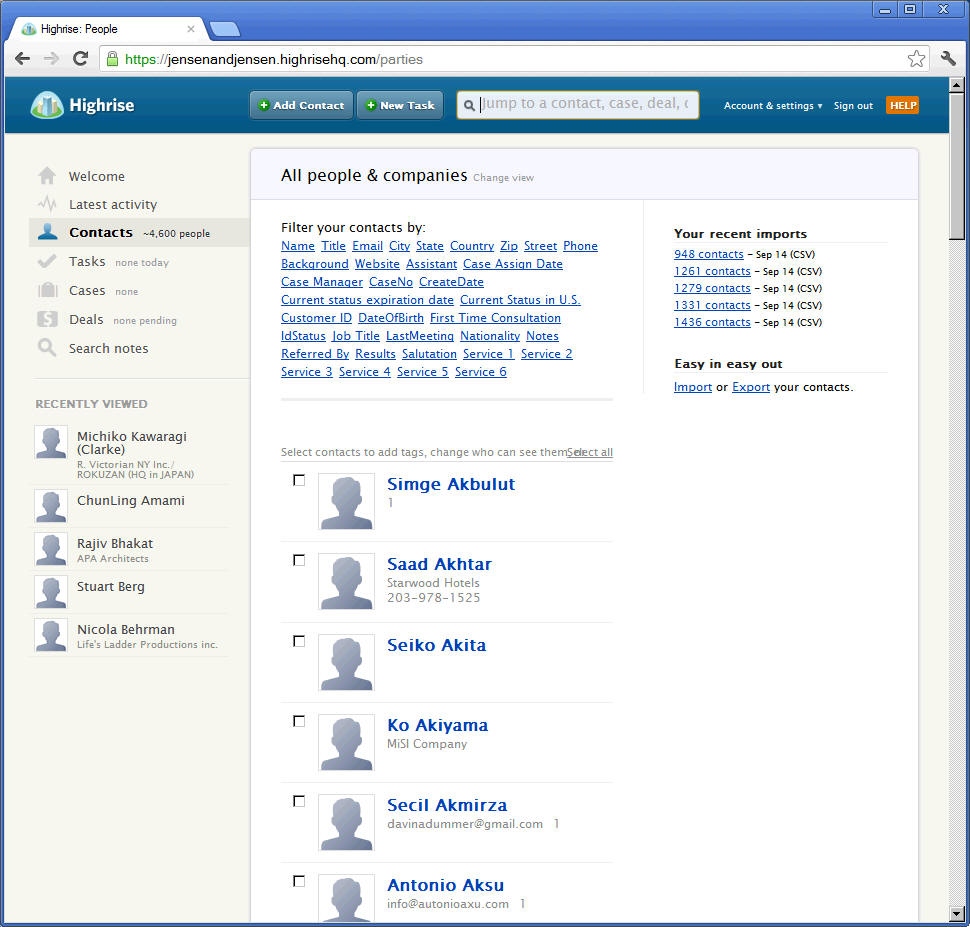Open the 948 contacts import

[708, 254]
